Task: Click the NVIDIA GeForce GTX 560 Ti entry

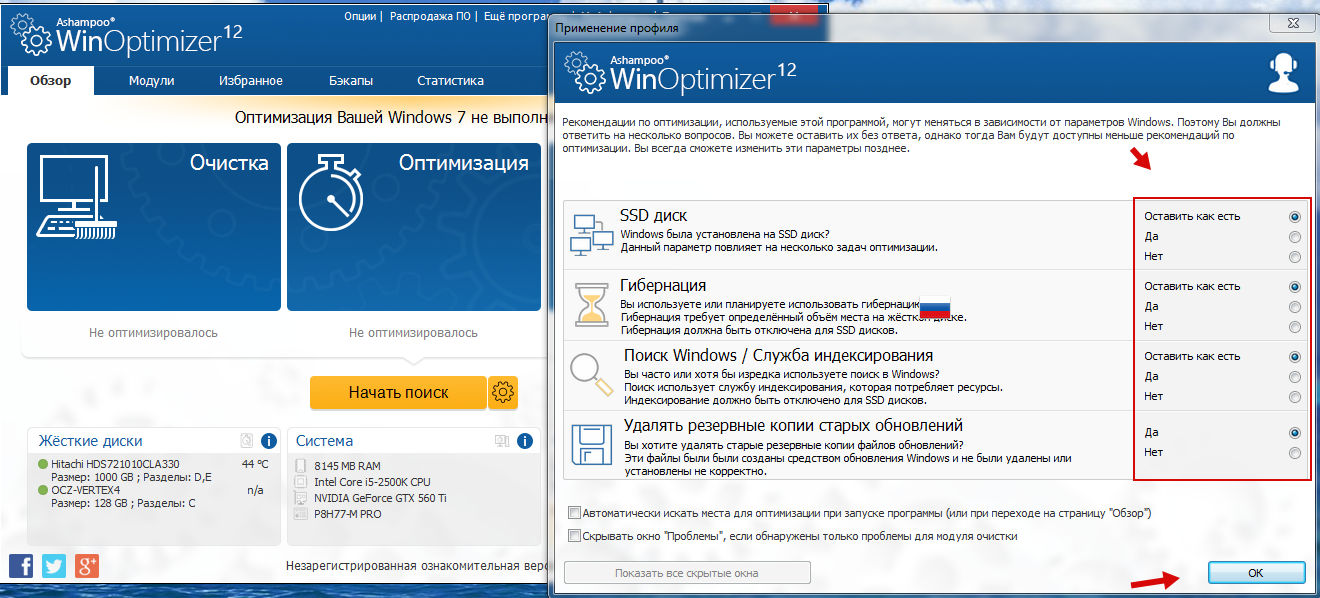Action: pos(380,498)
